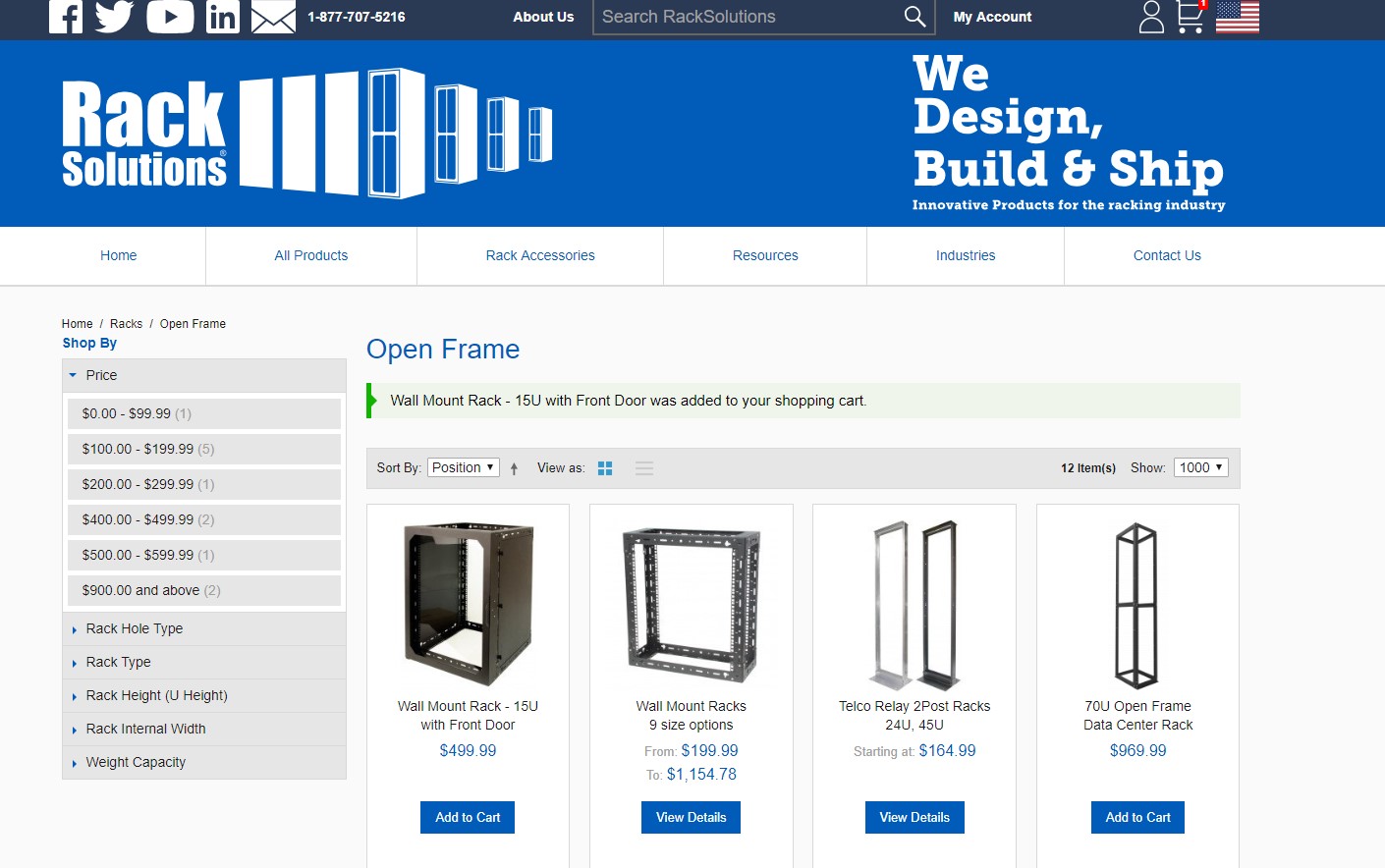Open Wall Mount Rack 15U product image
The image size is (1385, 868).
coord(469,603)
